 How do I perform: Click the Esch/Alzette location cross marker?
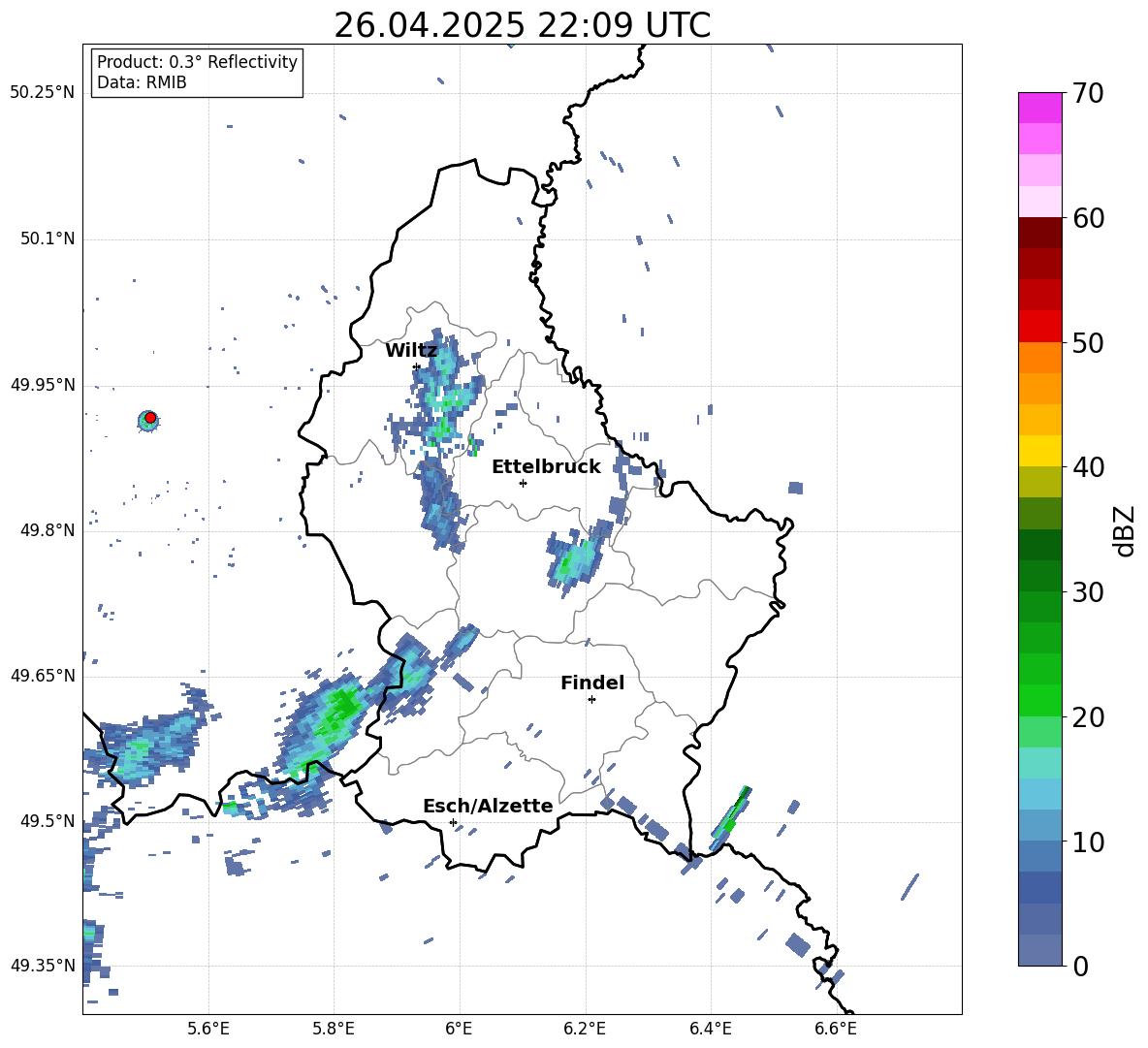(x=453, y=822)
